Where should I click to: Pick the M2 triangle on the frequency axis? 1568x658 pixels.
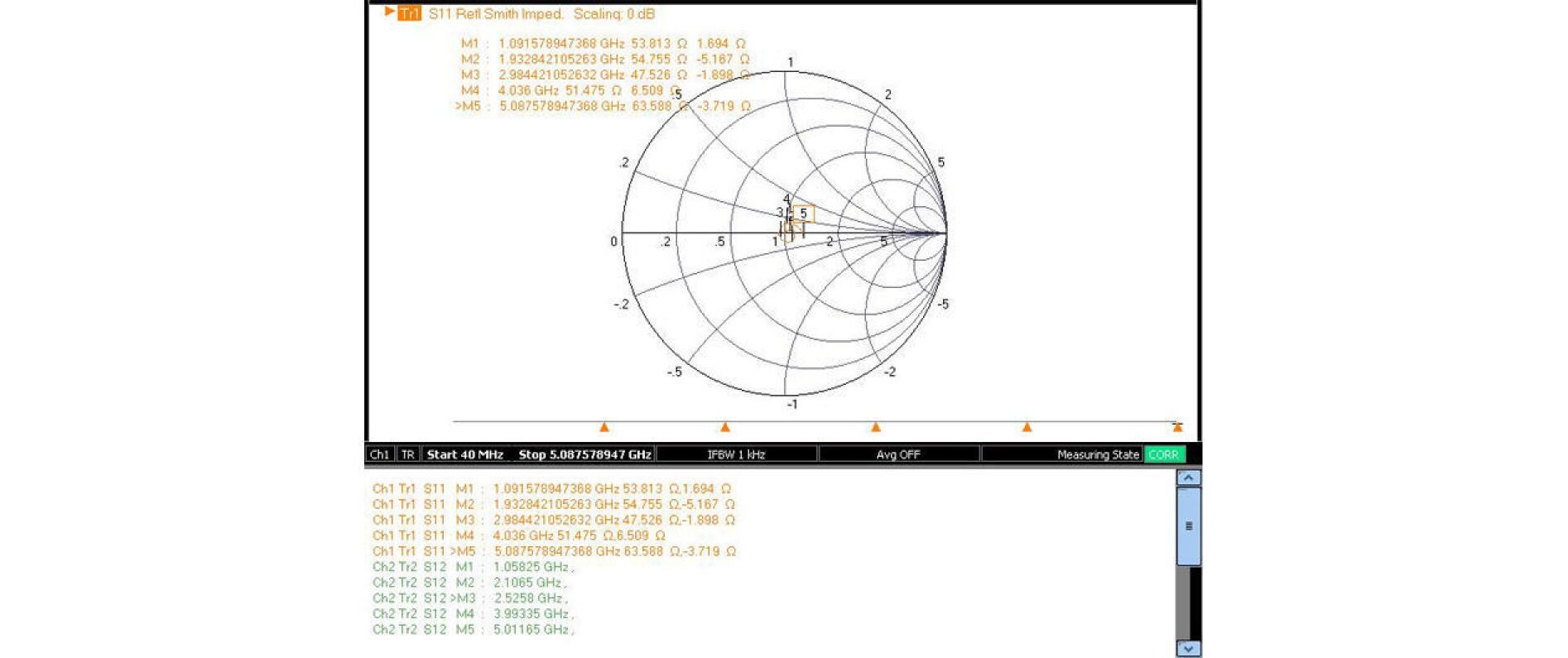pyautogui.click(x=725, y=427)
